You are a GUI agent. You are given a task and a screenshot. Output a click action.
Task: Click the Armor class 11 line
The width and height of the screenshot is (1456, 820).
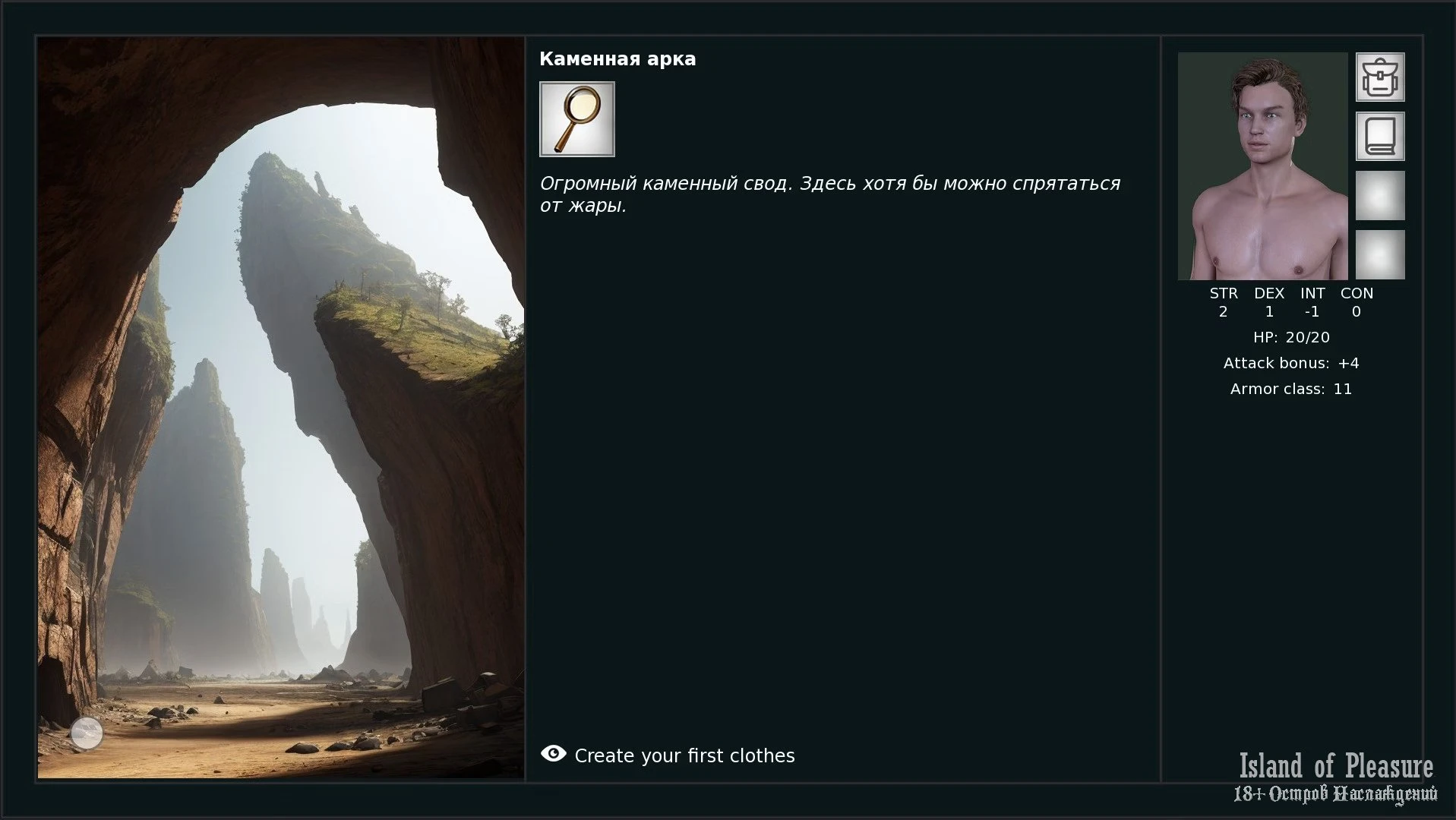point(1291,389)
